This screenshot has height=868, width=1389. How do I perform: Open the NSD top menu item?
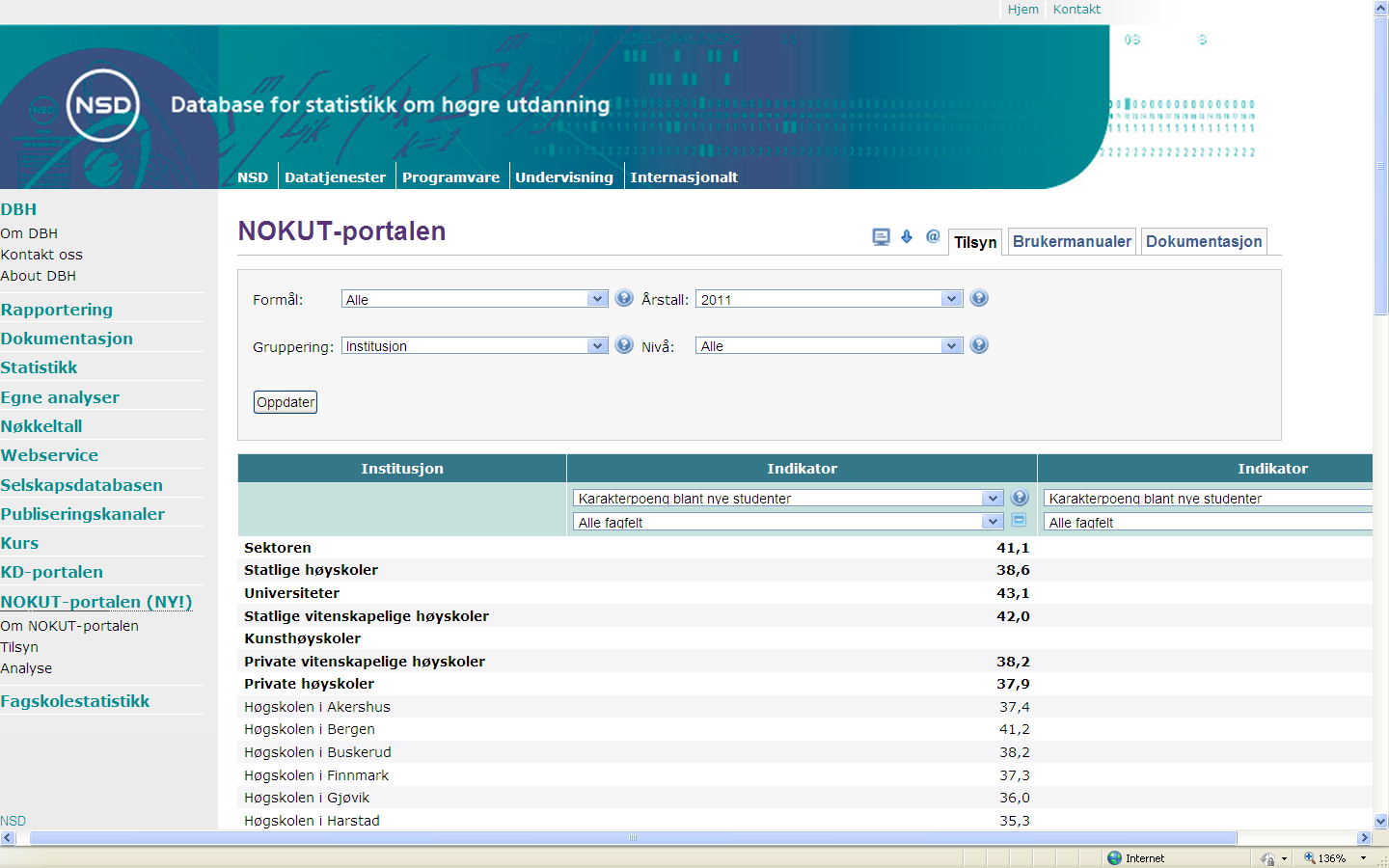253,177
